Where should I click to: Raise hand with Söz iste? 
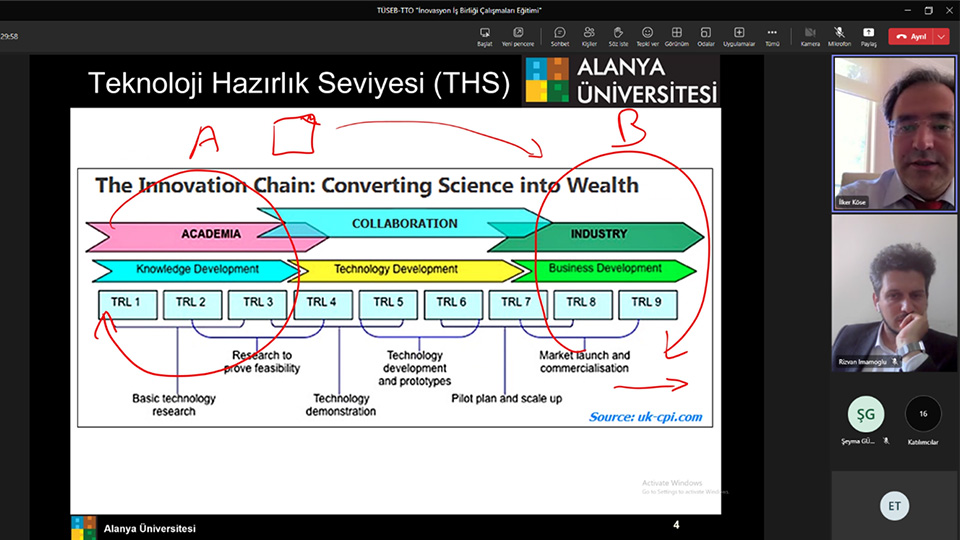point(618,36)
